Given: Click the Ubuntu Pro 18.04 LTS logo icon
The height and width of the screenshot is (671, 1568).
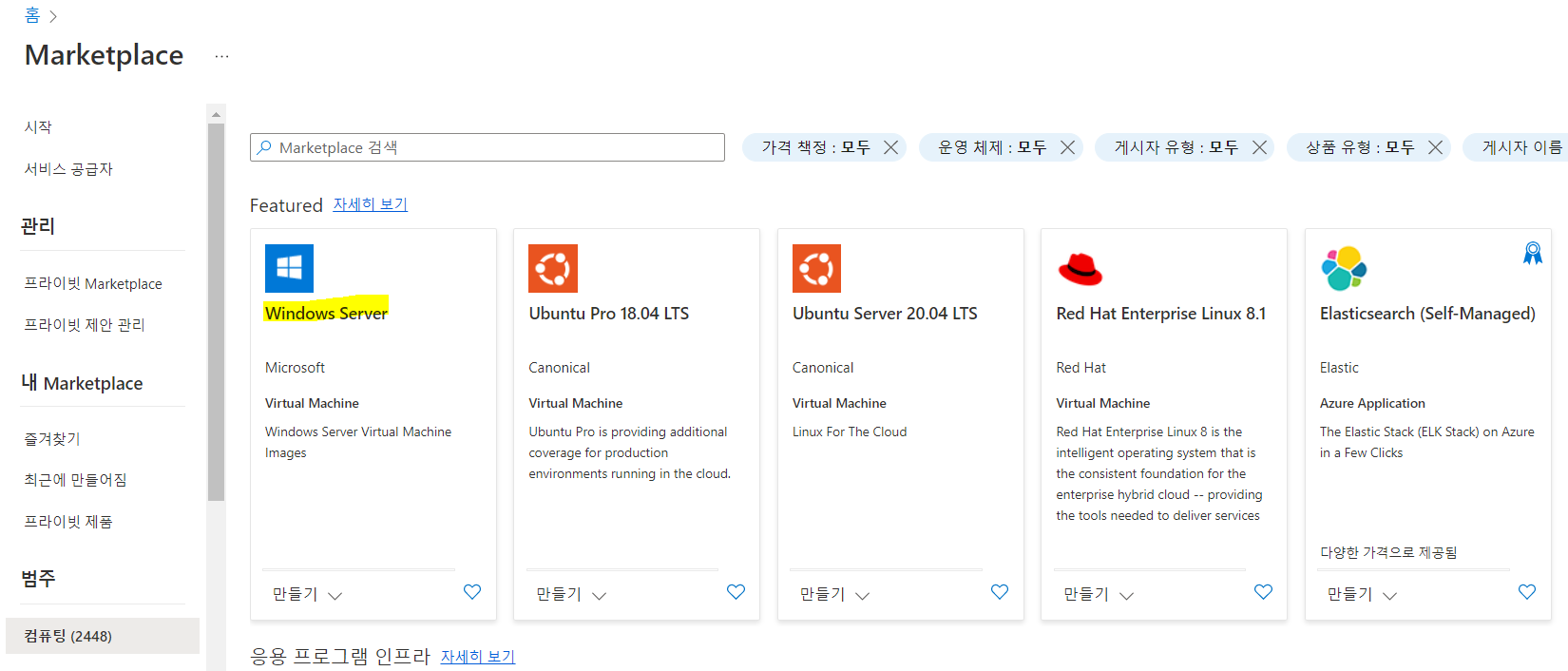Looking at the screenshot, I should 553,268.
